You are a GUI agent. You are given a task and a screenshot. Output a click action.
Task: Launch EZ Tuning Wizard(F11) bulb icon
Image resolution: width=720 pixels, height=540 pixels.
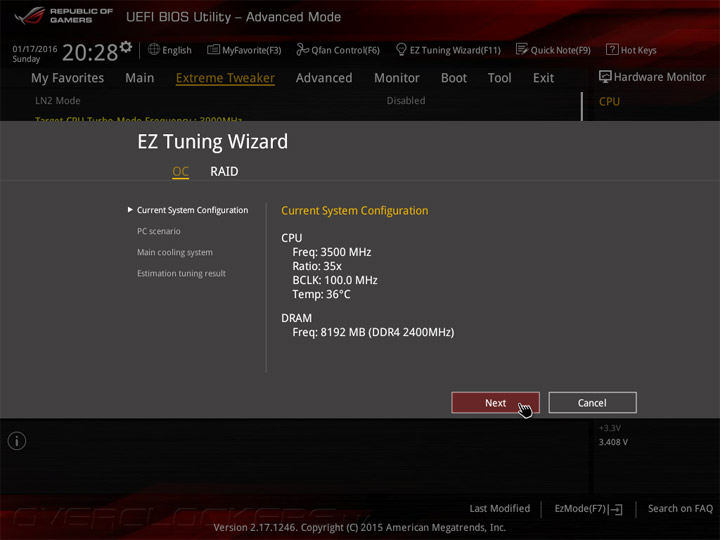point(401,49)
